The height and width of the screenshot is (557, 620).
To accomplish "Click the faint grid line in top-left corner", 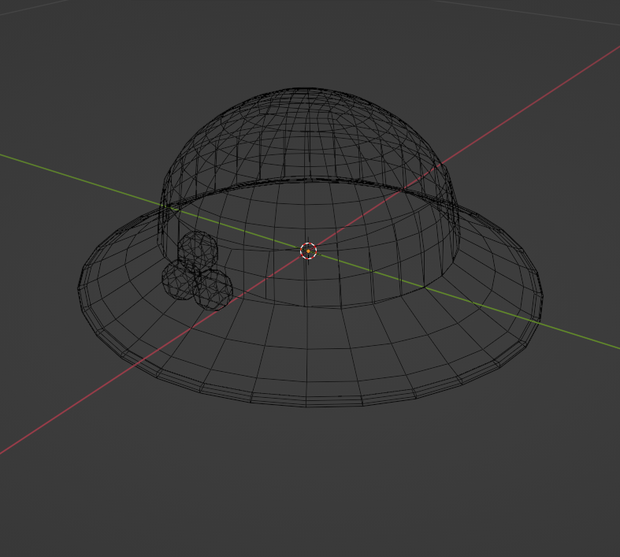I will (x=34, y=7).
